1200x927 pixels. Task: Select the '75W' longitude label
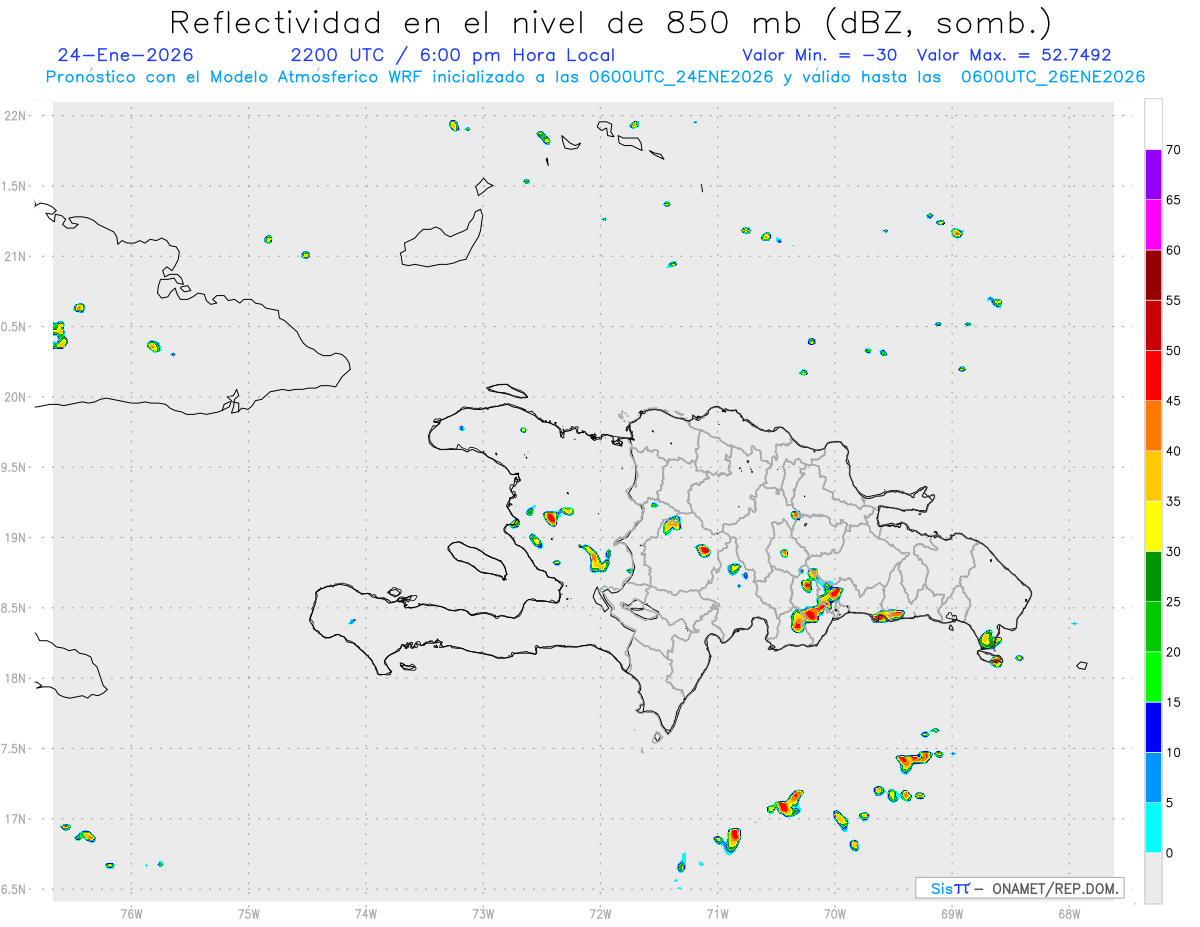249,913
